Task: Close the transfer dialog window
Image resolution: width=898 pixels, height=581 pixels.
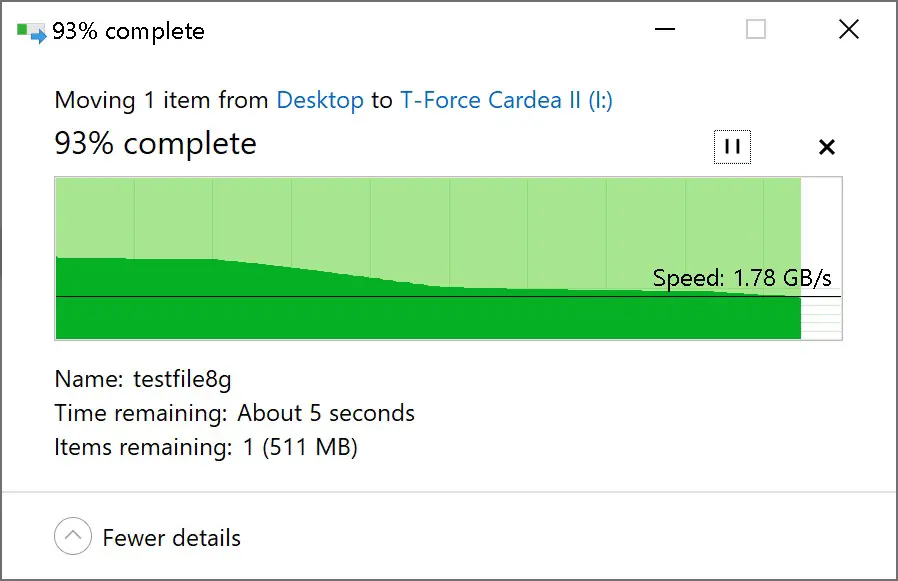Action: [848, 29]
